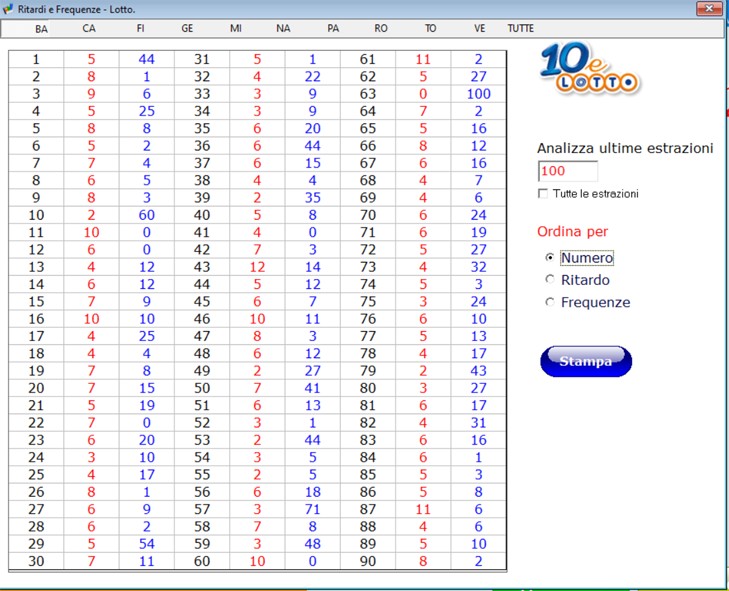Close the Ritardi e Frequenze window

(x=709, y=8)
